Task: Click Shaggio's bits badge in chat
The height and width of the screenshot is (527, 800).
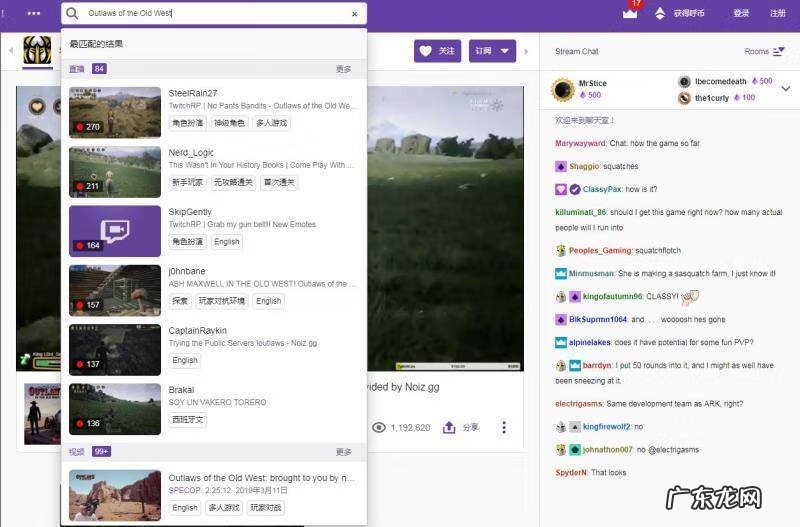Action: tap(561, 166)
